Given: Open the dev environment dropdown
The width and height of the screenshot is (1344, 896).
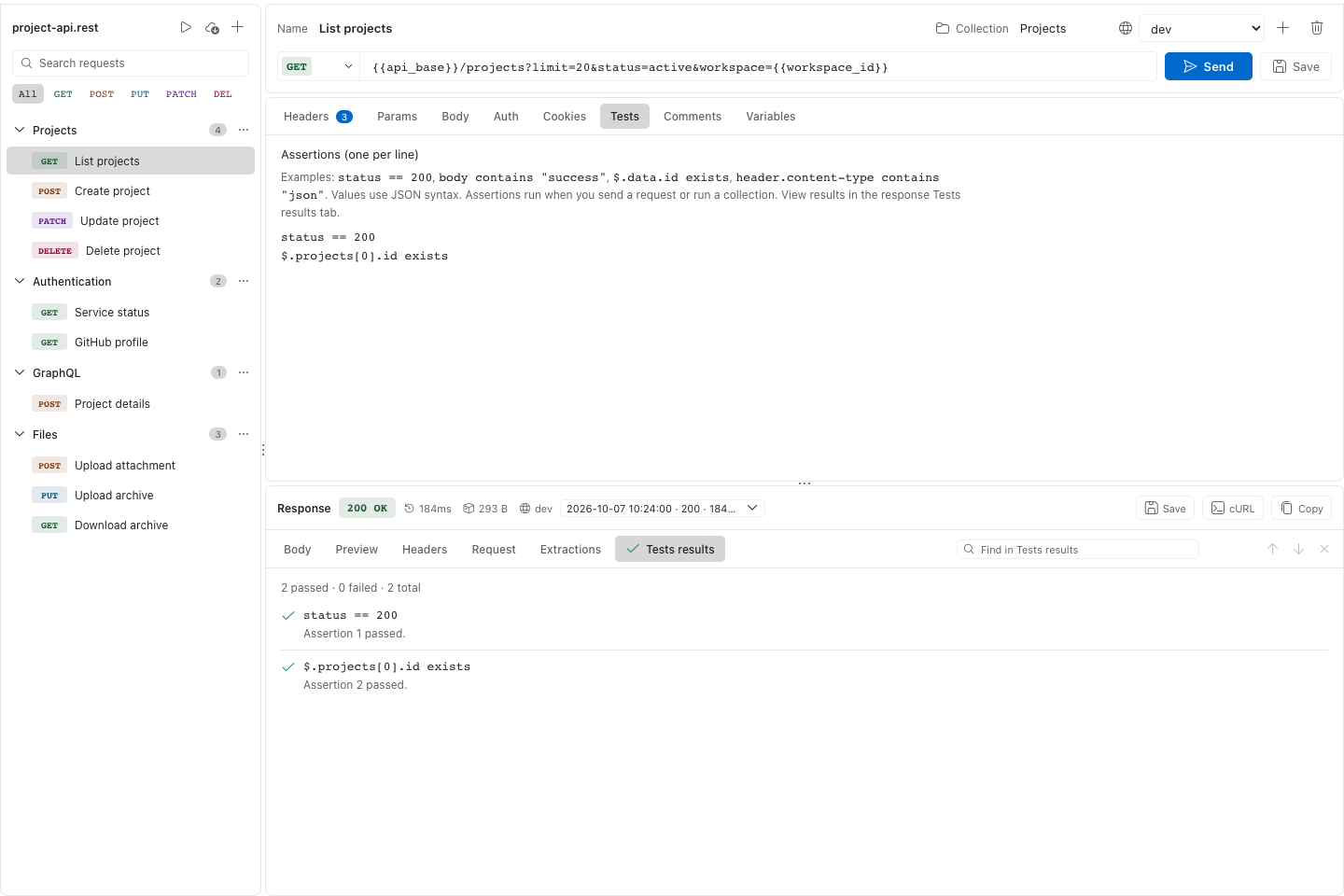Looking at the screenshot, I should [1202, 28].
